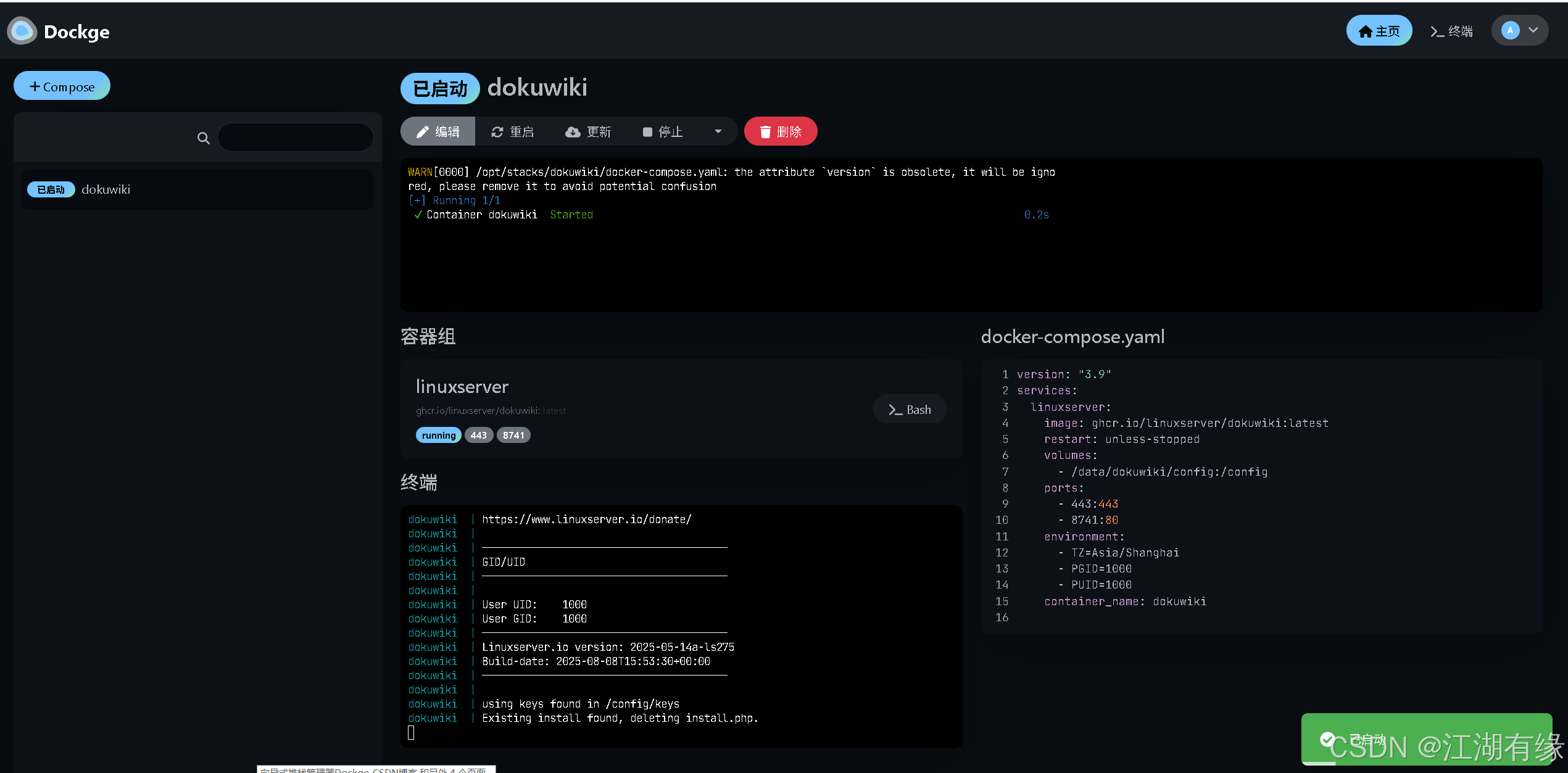Click the Dockge logo icon
Screen dimensions: 1568x773
click(22, 31)
